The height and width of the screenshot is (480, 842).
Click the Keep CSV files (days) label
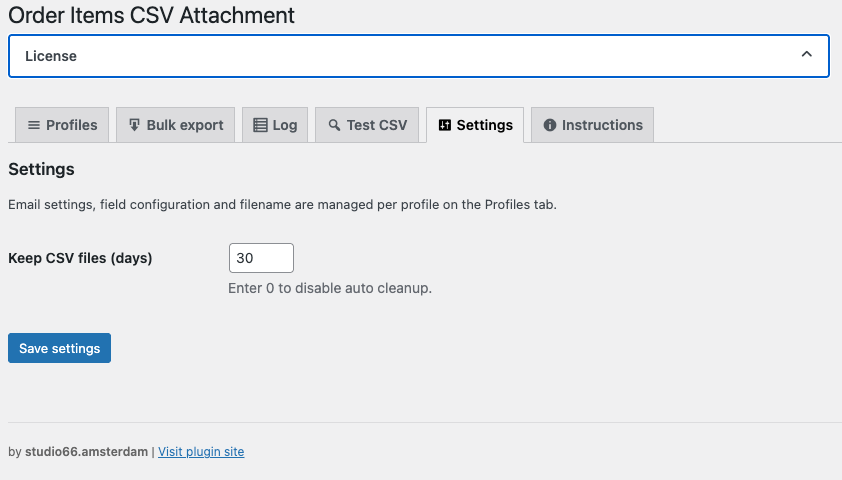coord(80,258)
